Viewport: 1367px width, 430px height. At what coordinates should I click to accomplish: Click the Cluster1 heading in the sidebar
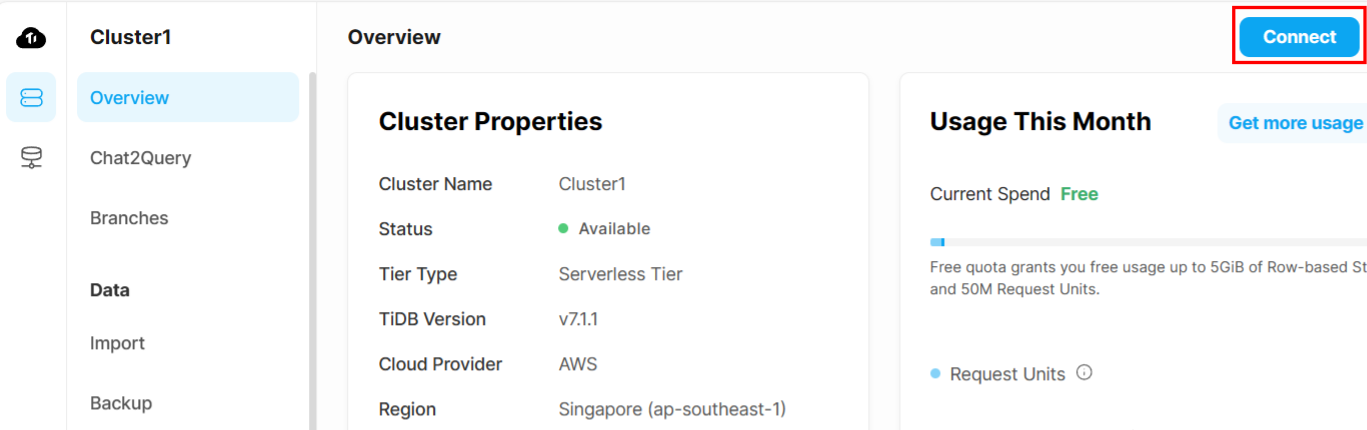pos(131,37)
